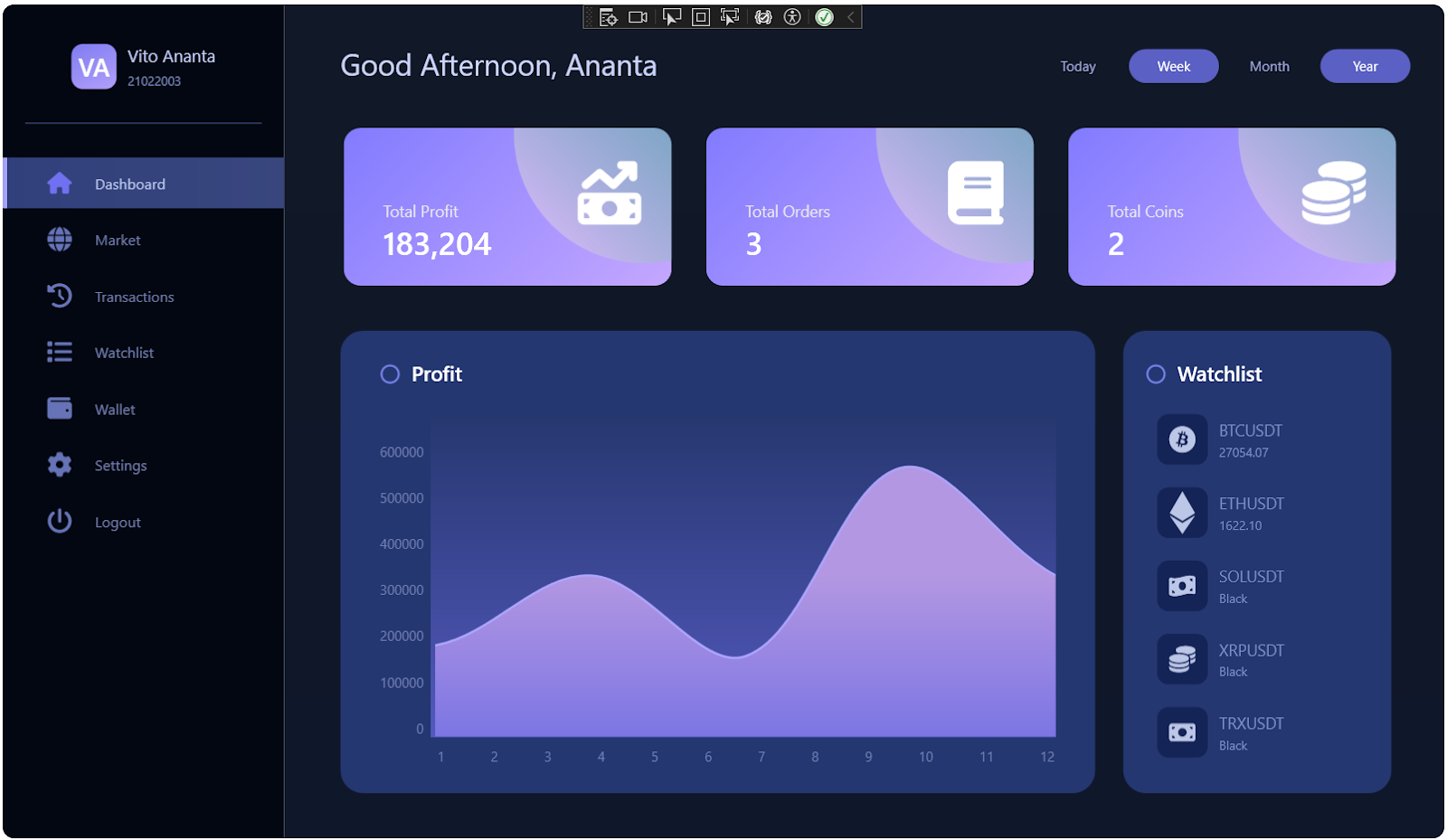Click the 12 x-axis label
The height and width of the screenshot is (840, 1447).
click(x=1047, y=757)
